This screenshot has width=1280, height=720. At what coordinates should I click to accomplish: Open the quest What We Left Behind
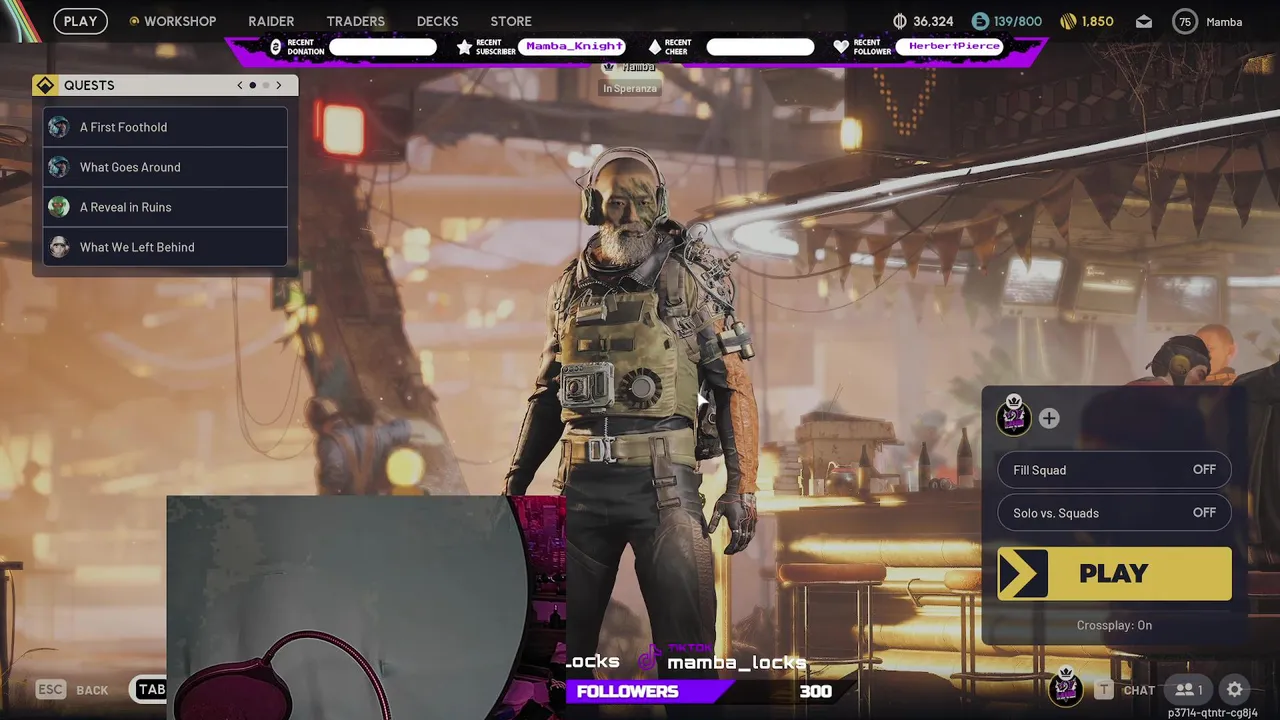(x=165, y=247)
